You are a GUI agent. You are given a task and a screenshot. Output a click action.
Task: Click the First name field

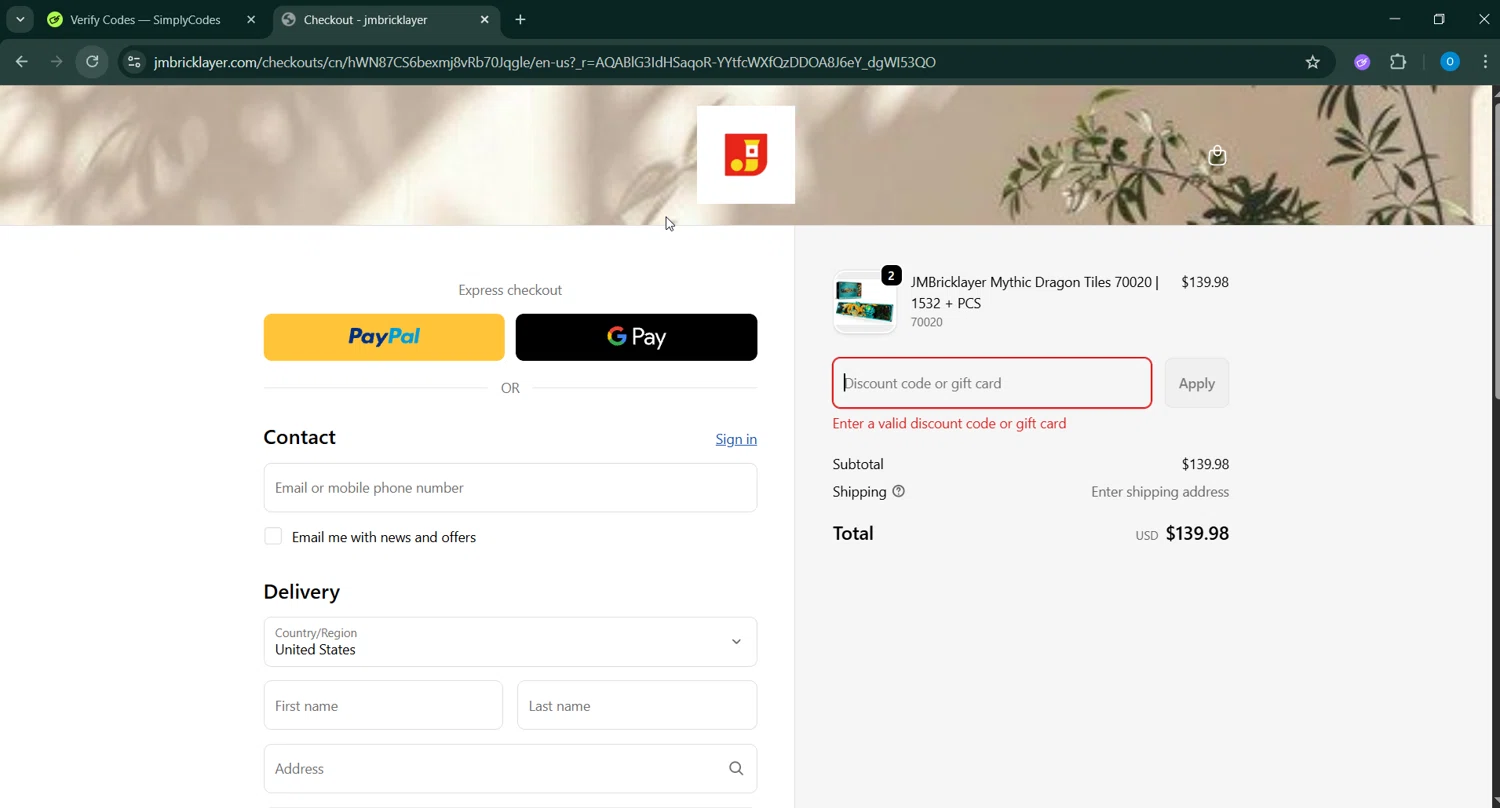click(383, 705)
